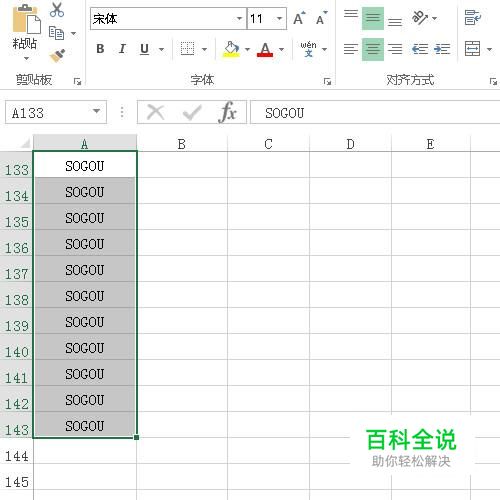Expand the font name dropdown arrow

[239, 19]
